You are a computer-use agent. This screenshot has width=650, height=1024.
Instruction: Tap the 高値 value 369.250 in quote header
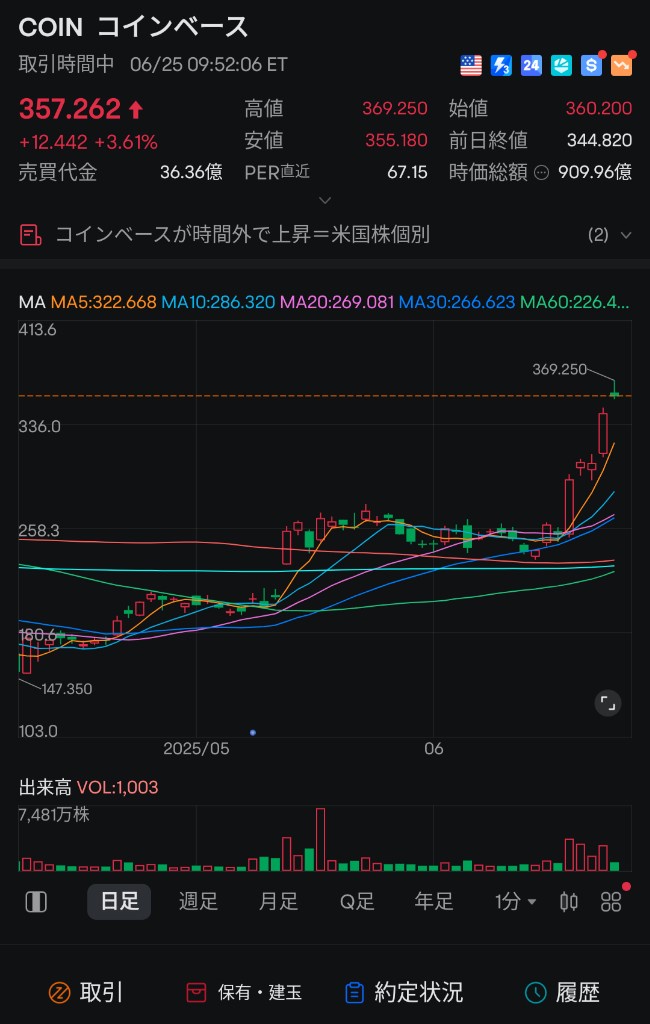pos(395,108)
